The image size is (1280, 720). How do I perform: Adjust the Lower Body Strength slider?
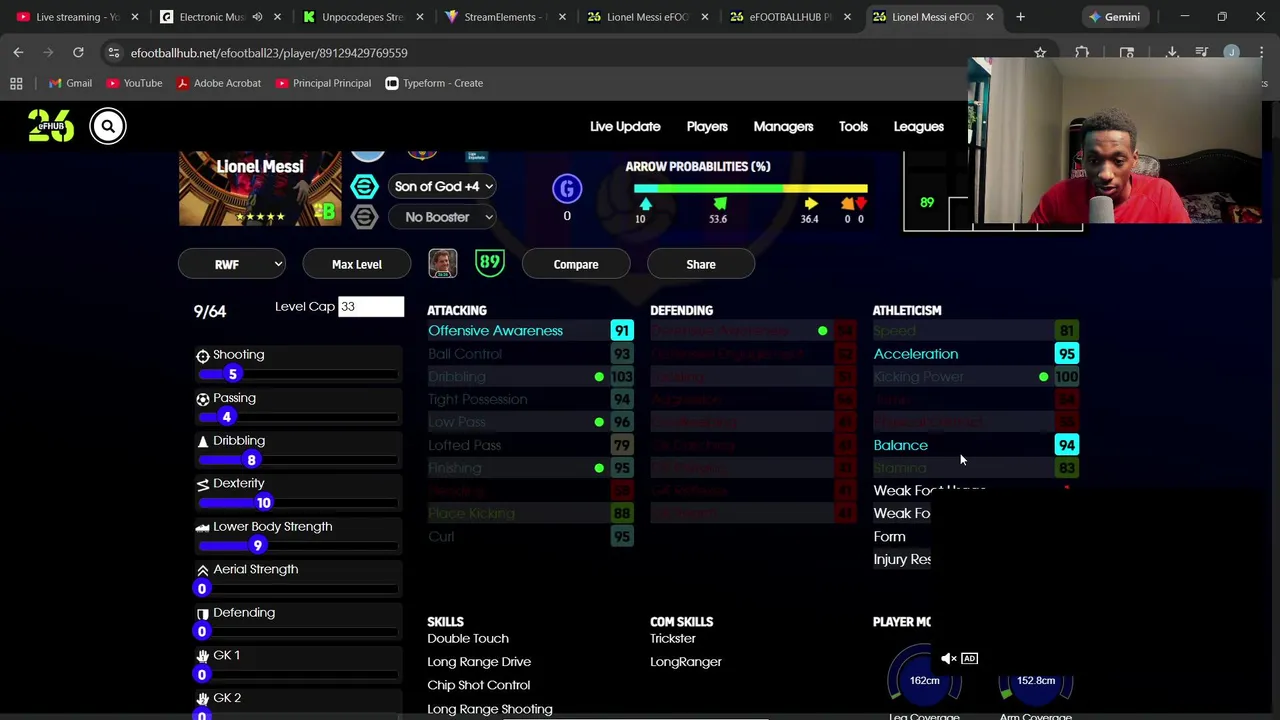click(299, 545)
